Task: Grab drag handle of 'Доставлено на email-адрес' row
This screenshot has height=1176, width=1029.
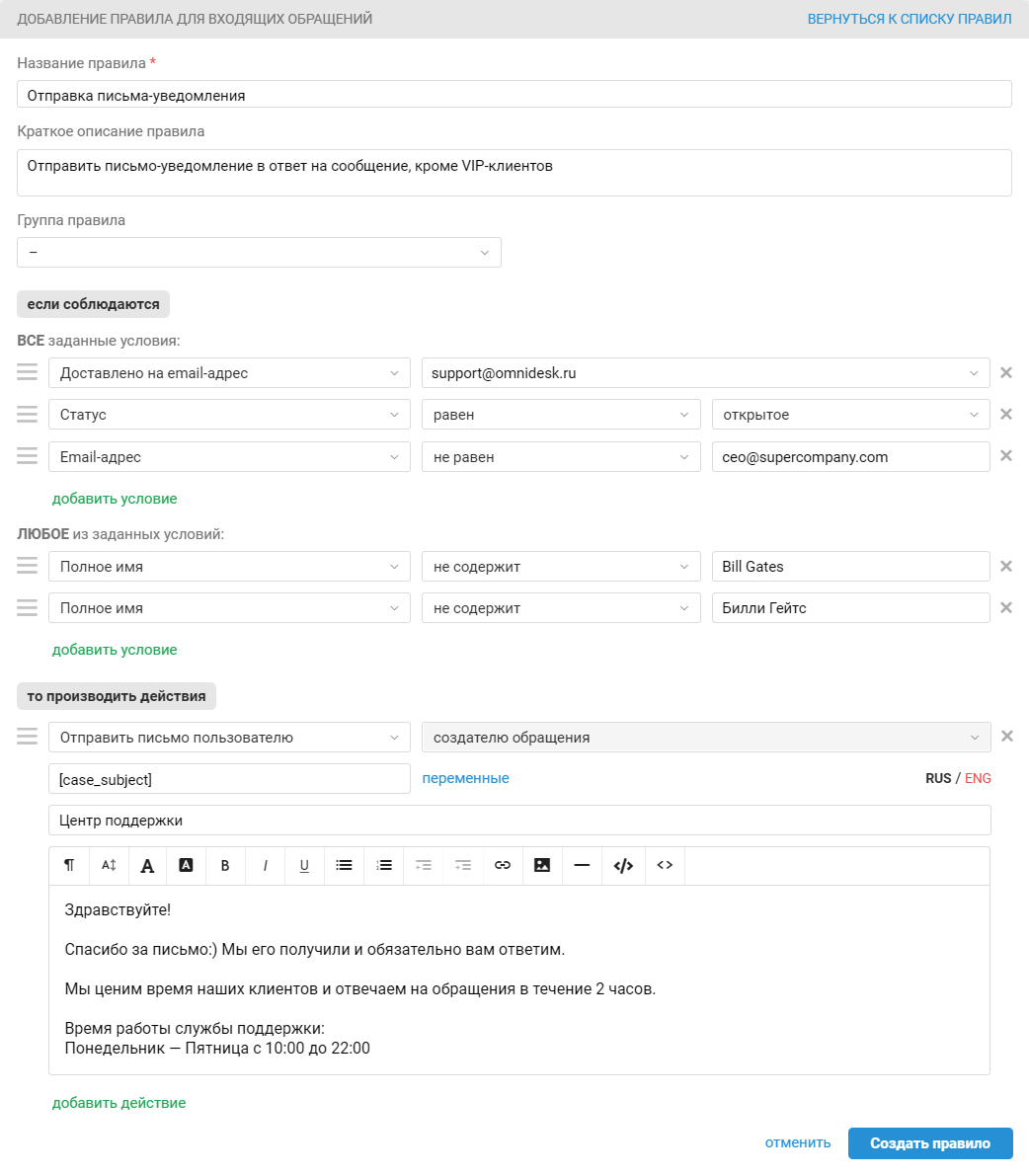Action: point(27,372)
